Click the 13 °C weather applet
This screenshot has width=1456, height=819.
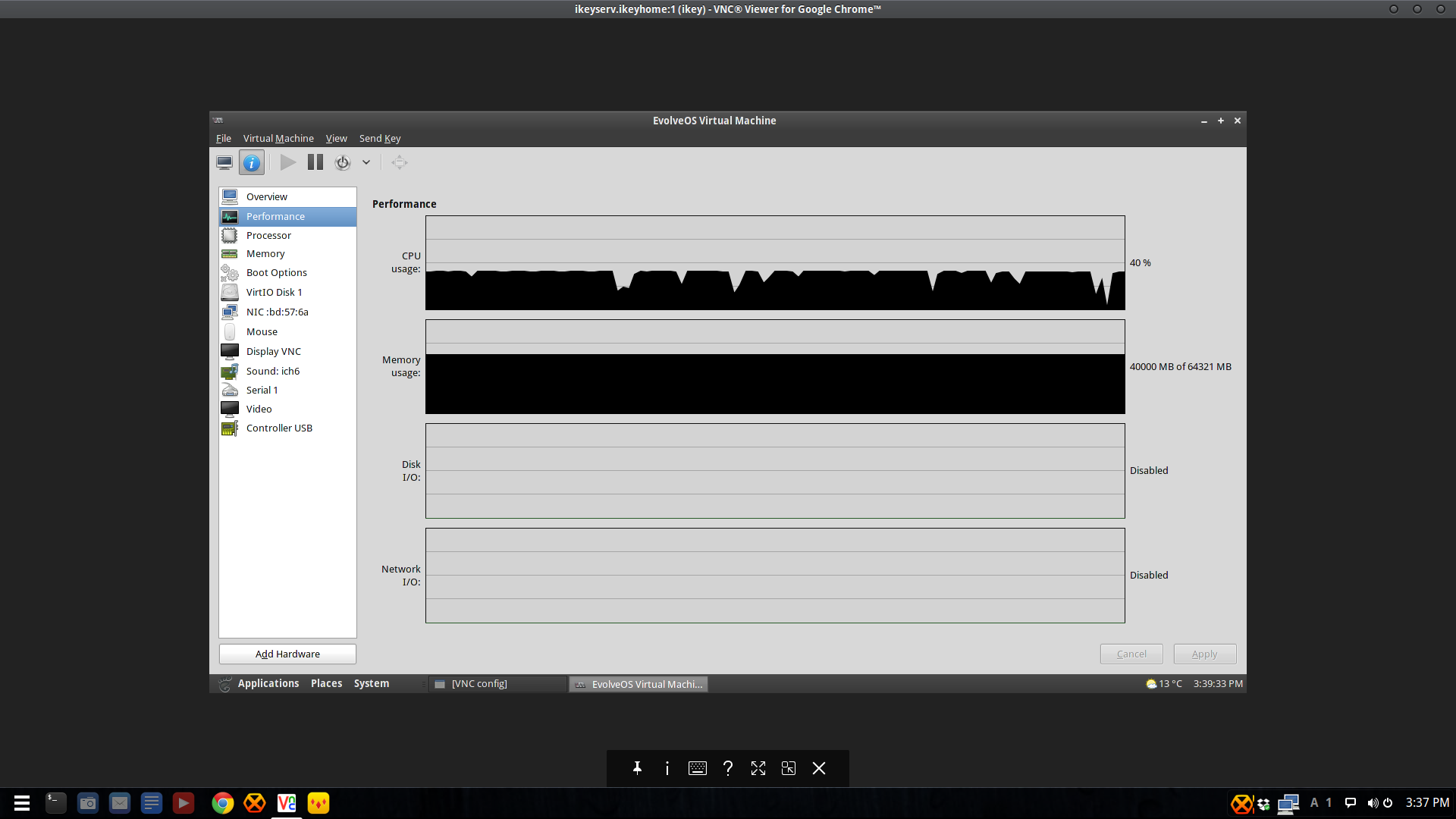[1164, 683]
